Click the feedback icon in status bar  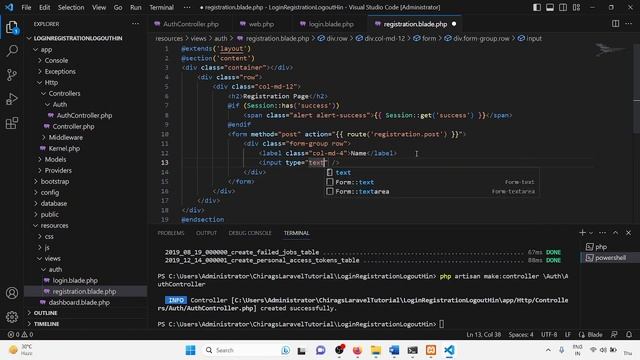click(614, 334)
